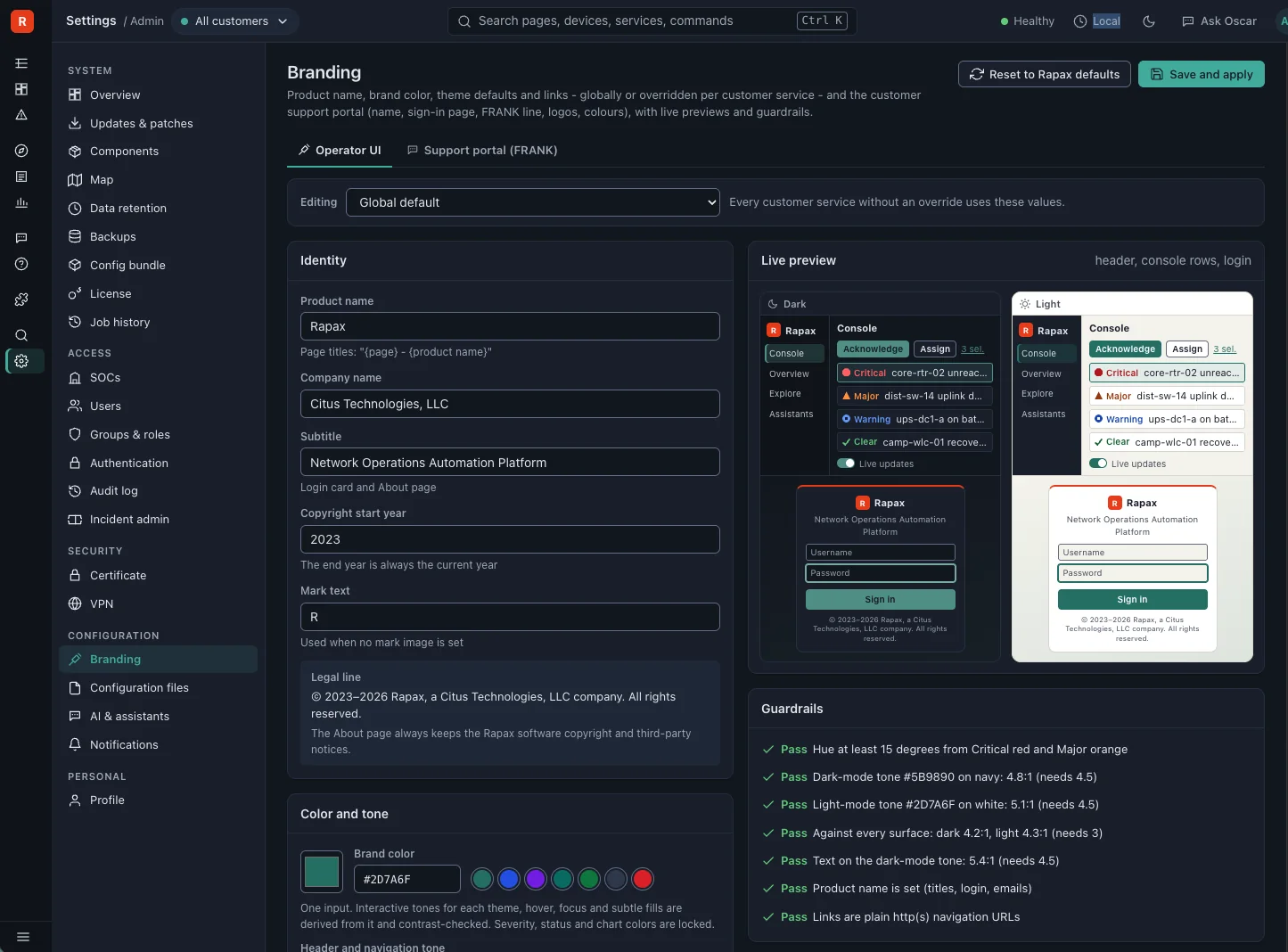Click Sign in button in Light preview
Viewport: 1288px width, 952px height.
(1132, 600)
